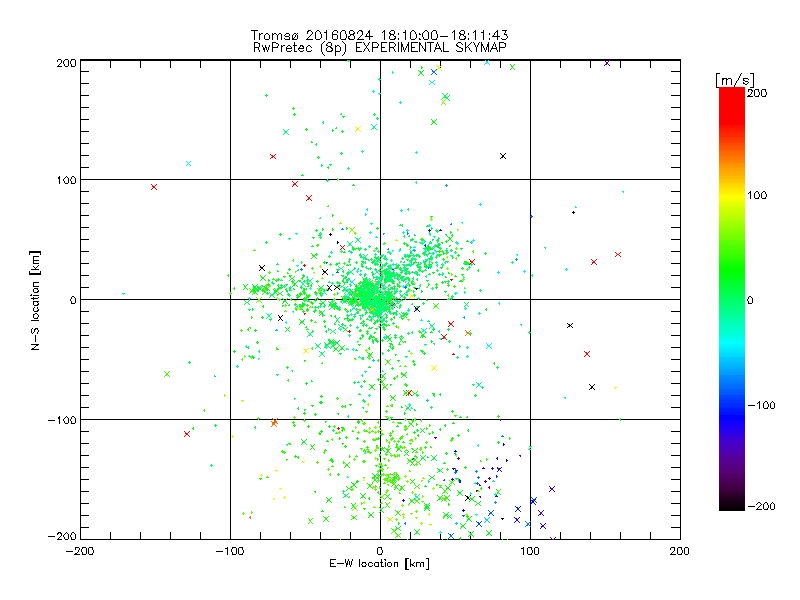Image resolution: width=800 pixels, height=600 pixels.
Task: Click the "[m/s]" unit label above the colorbar
Action: [735, 80]
